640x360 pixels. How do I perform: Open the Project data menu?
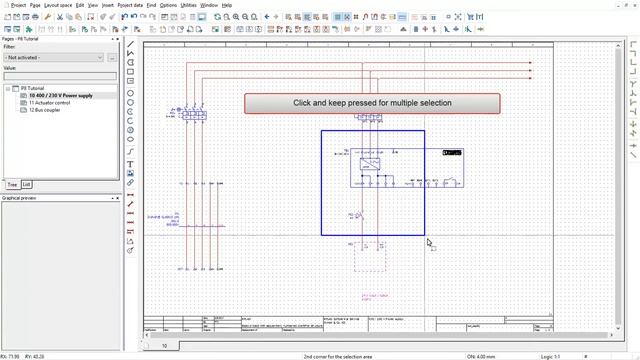[130, 5]
